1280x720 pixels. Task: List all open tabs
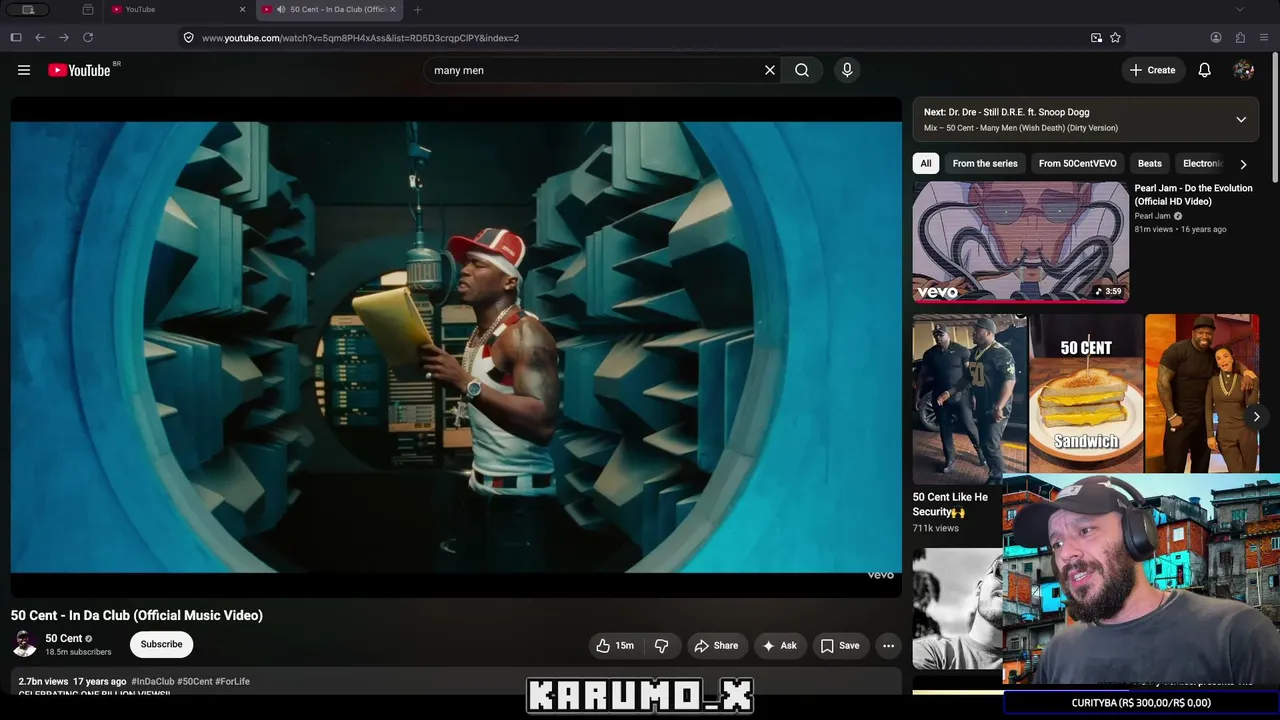(x=1240, y=9)
